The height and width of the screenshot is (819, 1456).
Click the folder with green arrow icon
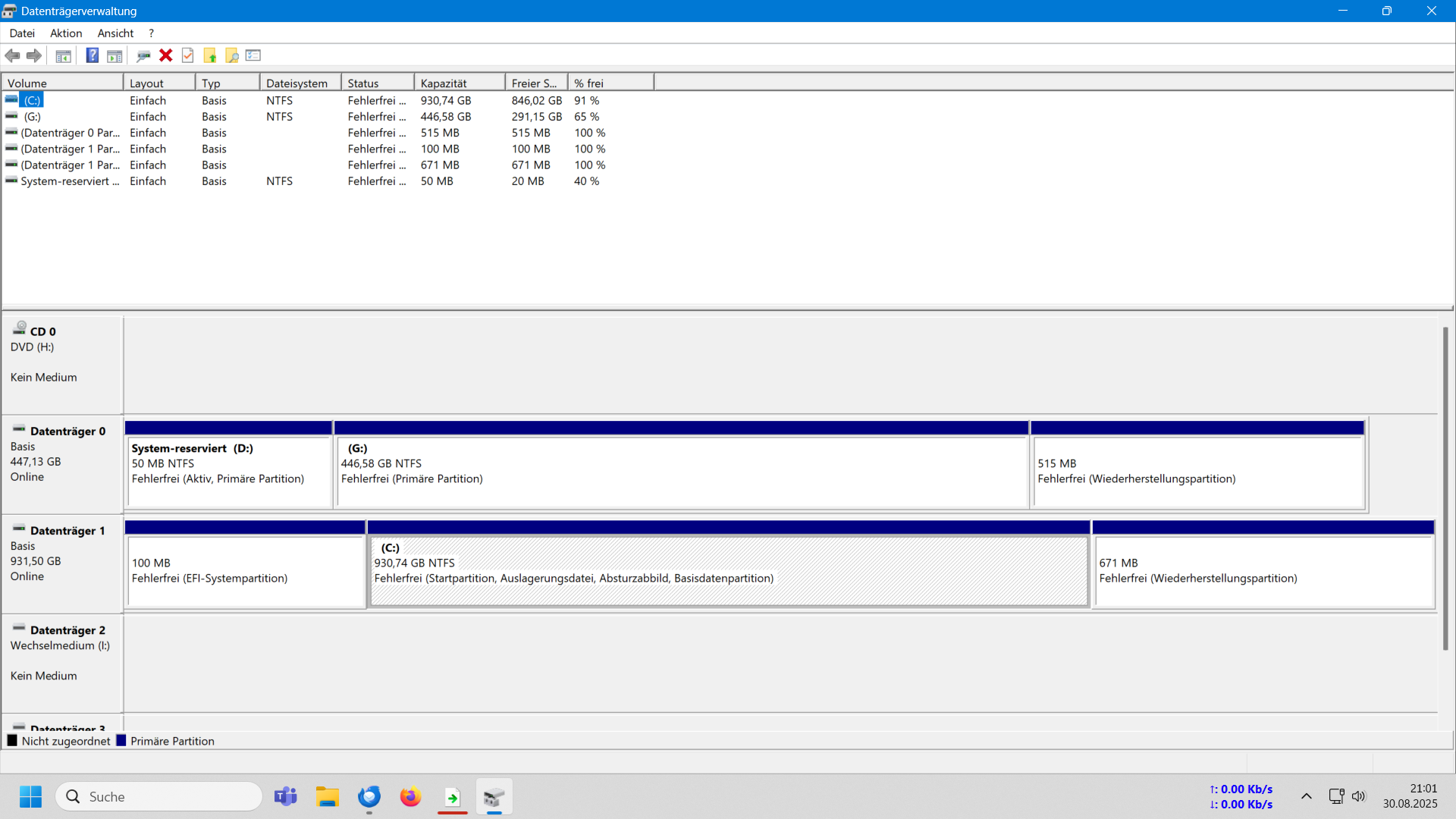[210, 55]
